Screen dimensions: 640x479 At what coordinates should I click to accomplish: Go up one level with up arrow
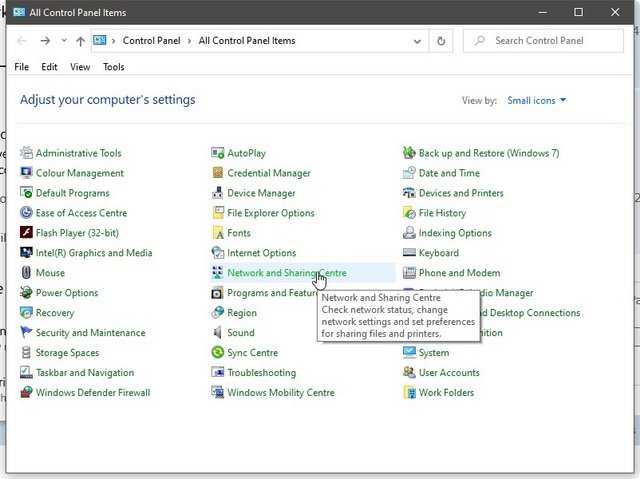80,41
